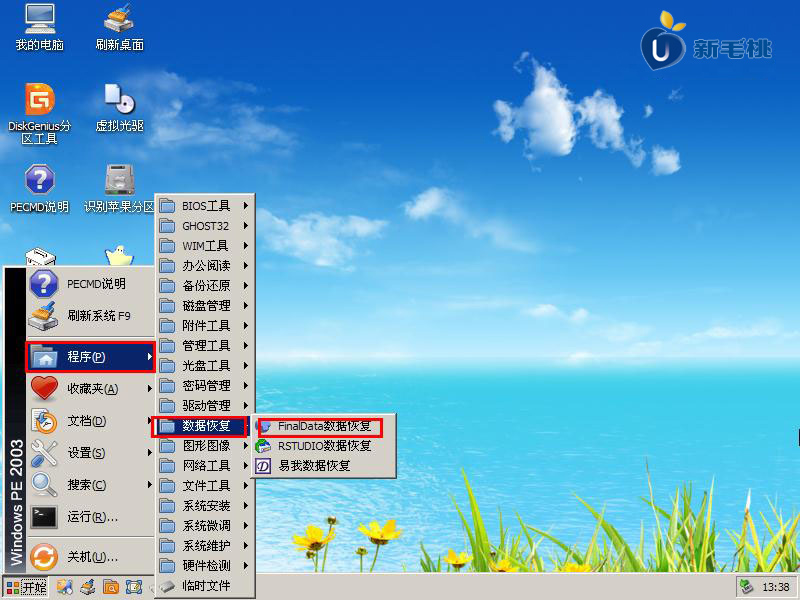Expand the 系统维护 folder submenu

[x=205, y=546]
